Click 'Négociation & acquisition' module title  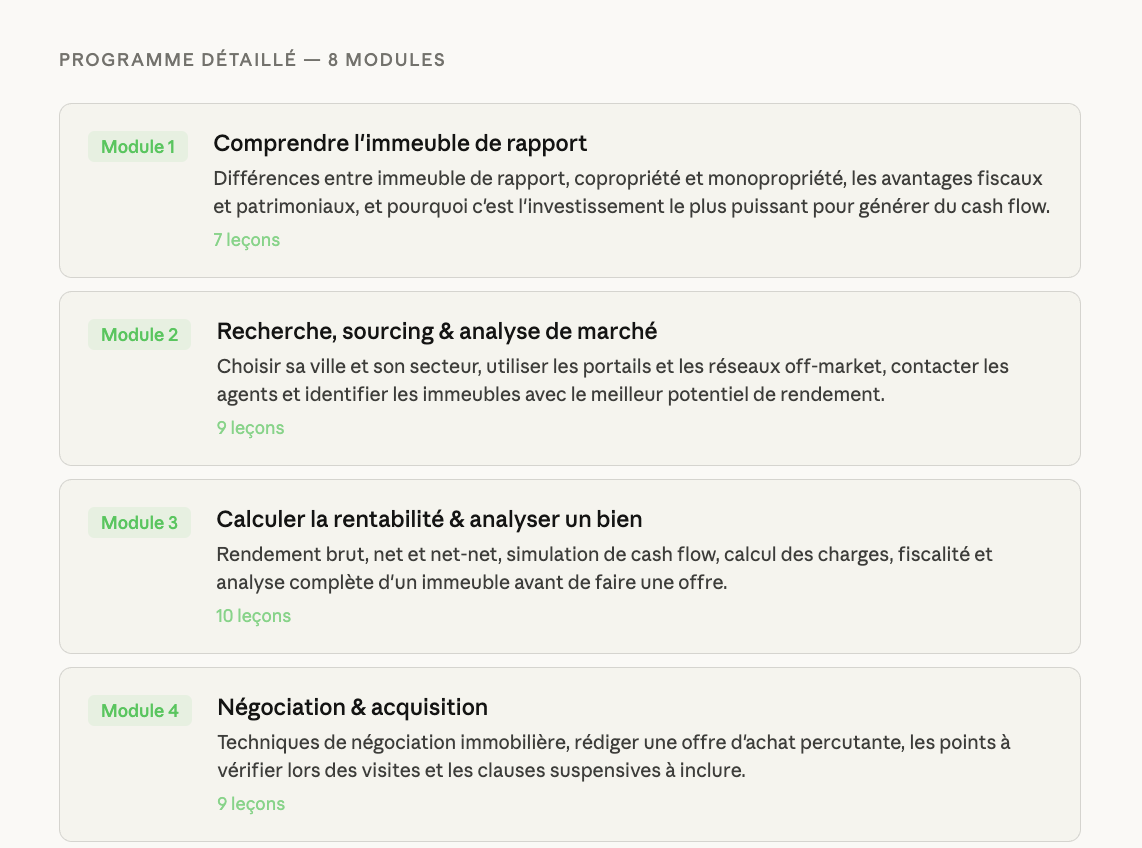[352, 707]
